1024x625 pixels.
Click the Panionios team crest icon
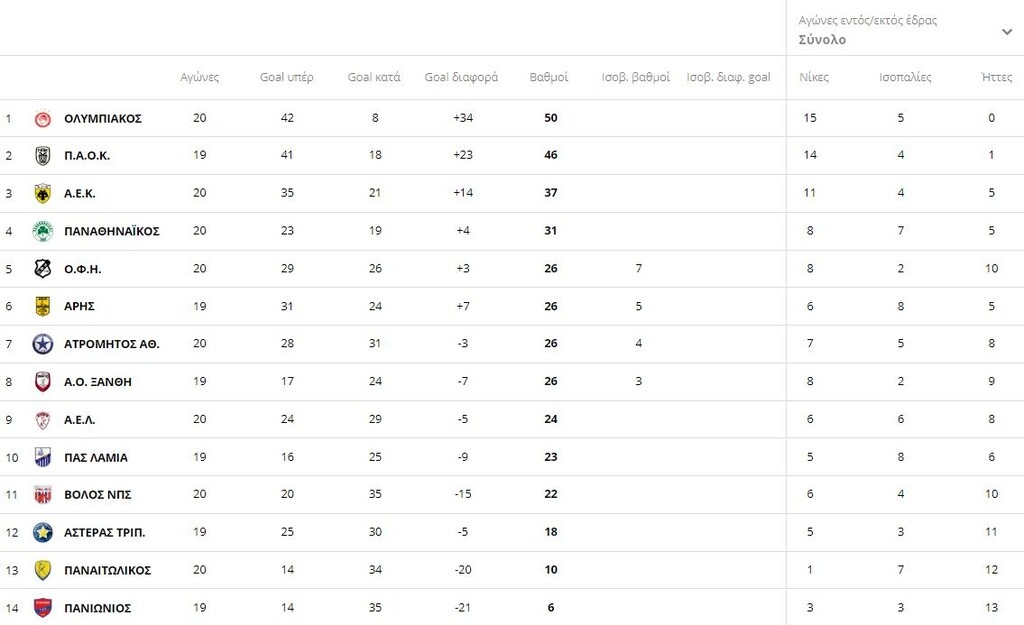pos(42,608)
